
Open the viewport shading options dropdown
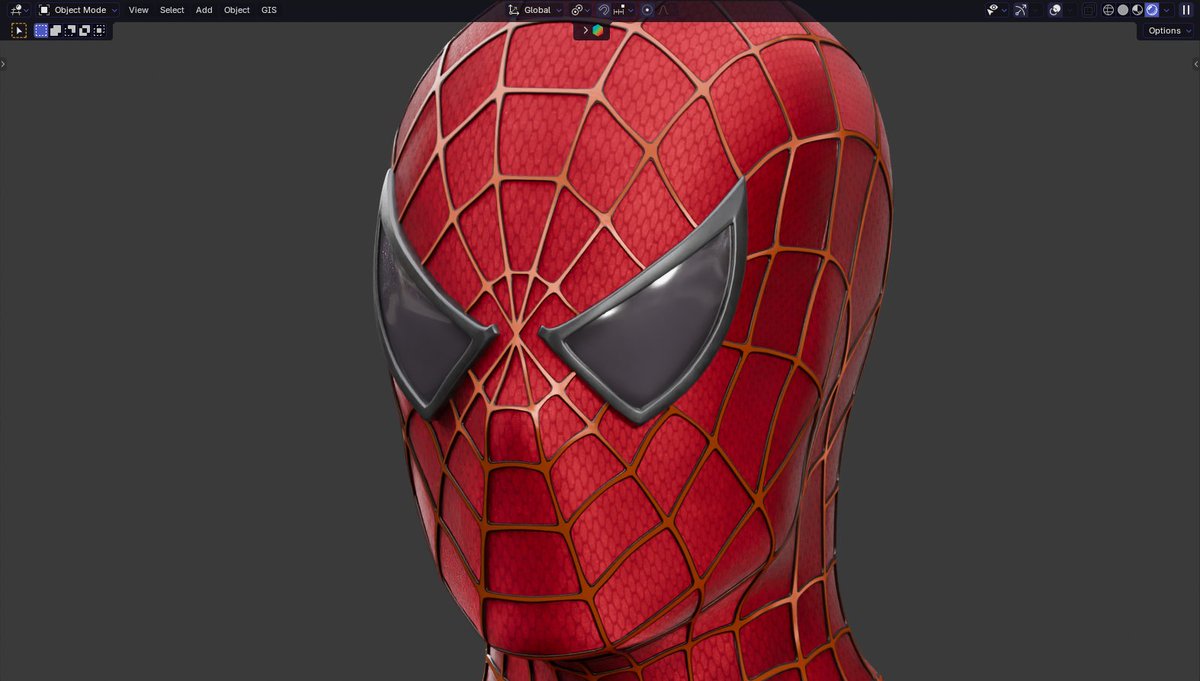pyautogui.click(x=1166, y=10)
